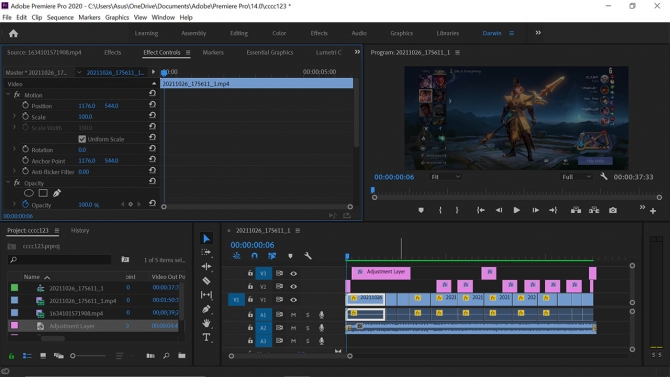
Task: Click the Find magnifier in Project panel
Action: click(x=166, y=356)
